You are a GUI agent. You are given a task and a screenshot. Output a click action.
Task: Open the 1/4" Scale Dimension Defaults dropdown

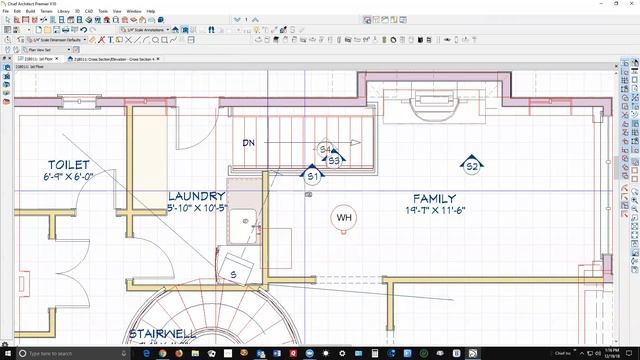56,40
